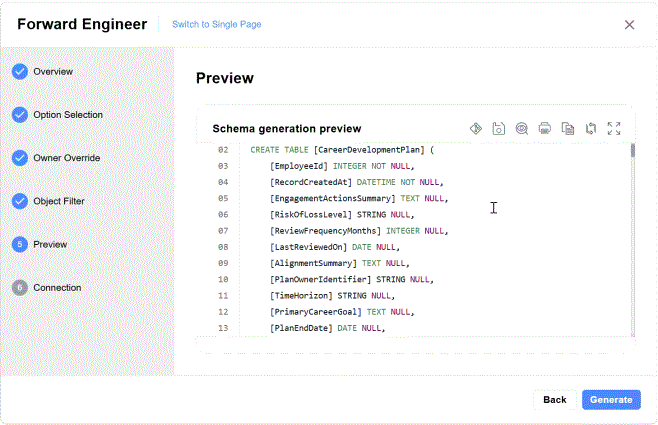This screenshot has height=425, width=658.
Task: Close the Forward Engineer dialog
Action: [x=629, y=25]
